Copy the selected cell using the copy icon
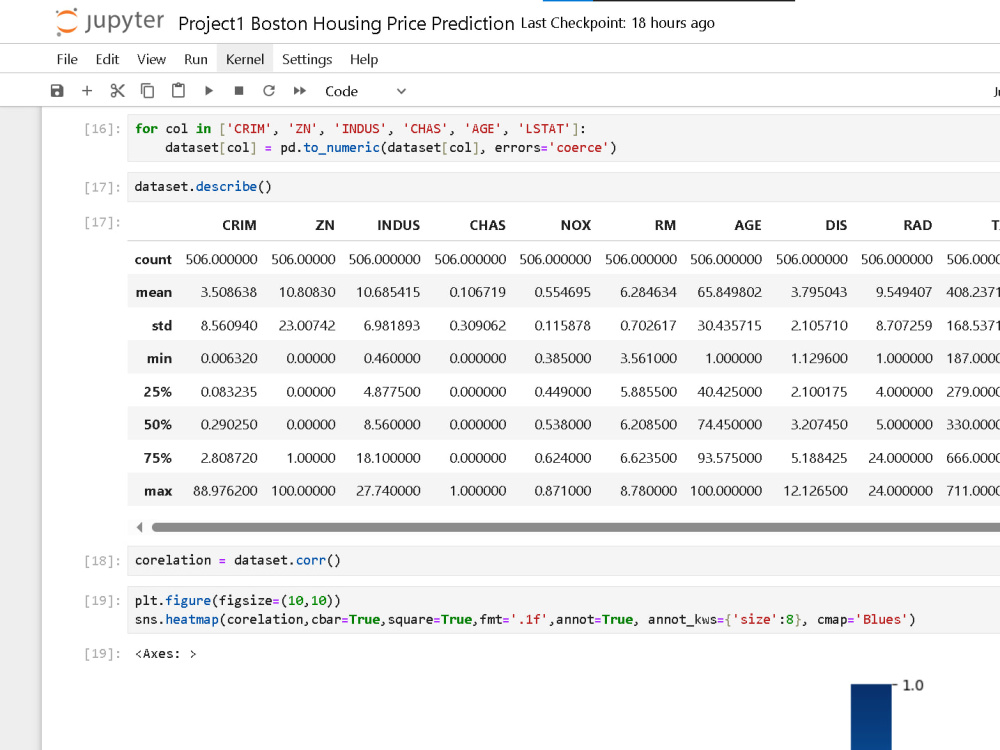1000x750 pixels. click(x=147, y=91)
